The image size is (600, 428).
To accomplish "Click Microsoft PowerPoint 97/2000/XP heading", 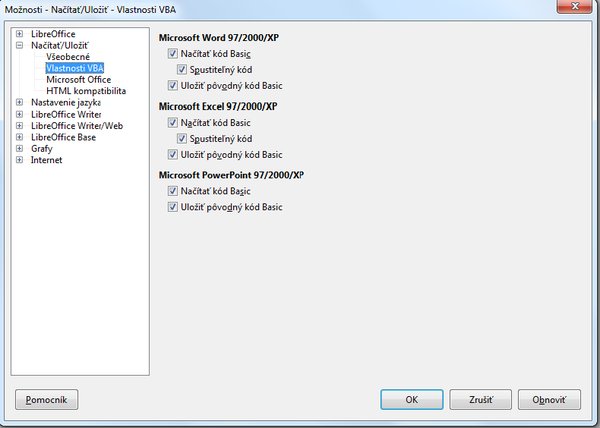I will tap(232, 175).
